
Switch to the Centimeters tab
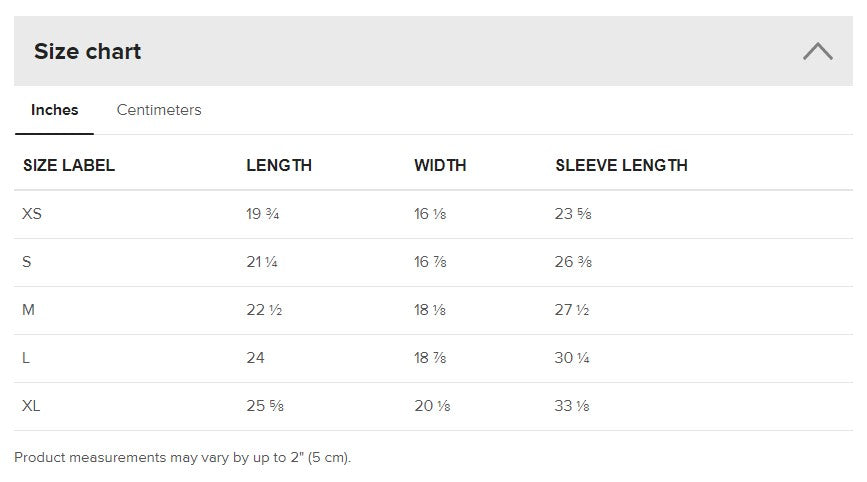click(159, 110)
